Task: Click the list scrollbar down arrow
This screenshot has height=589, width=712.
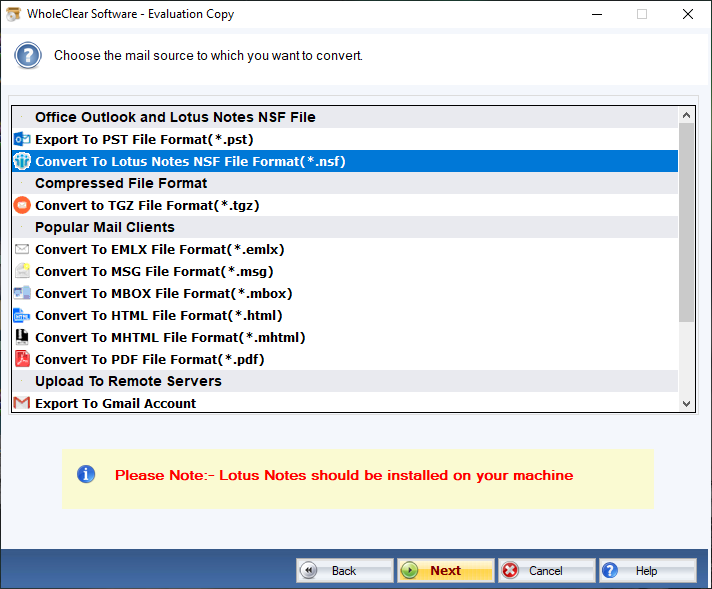Action: [x=687, y=404]
